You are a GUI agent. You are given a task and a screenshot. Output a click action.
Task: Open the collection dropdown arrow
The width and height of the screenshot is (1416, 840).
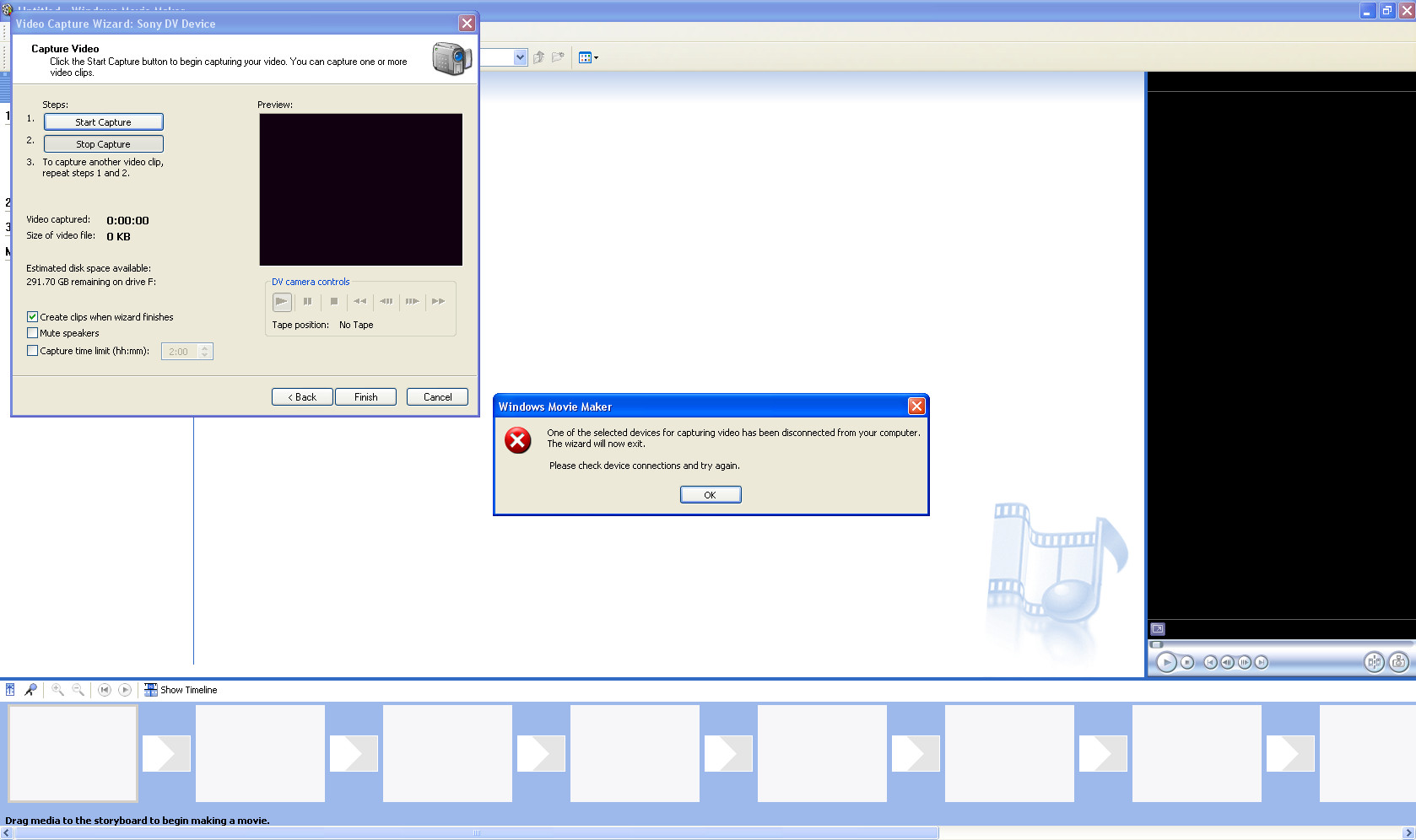point(520,57)
